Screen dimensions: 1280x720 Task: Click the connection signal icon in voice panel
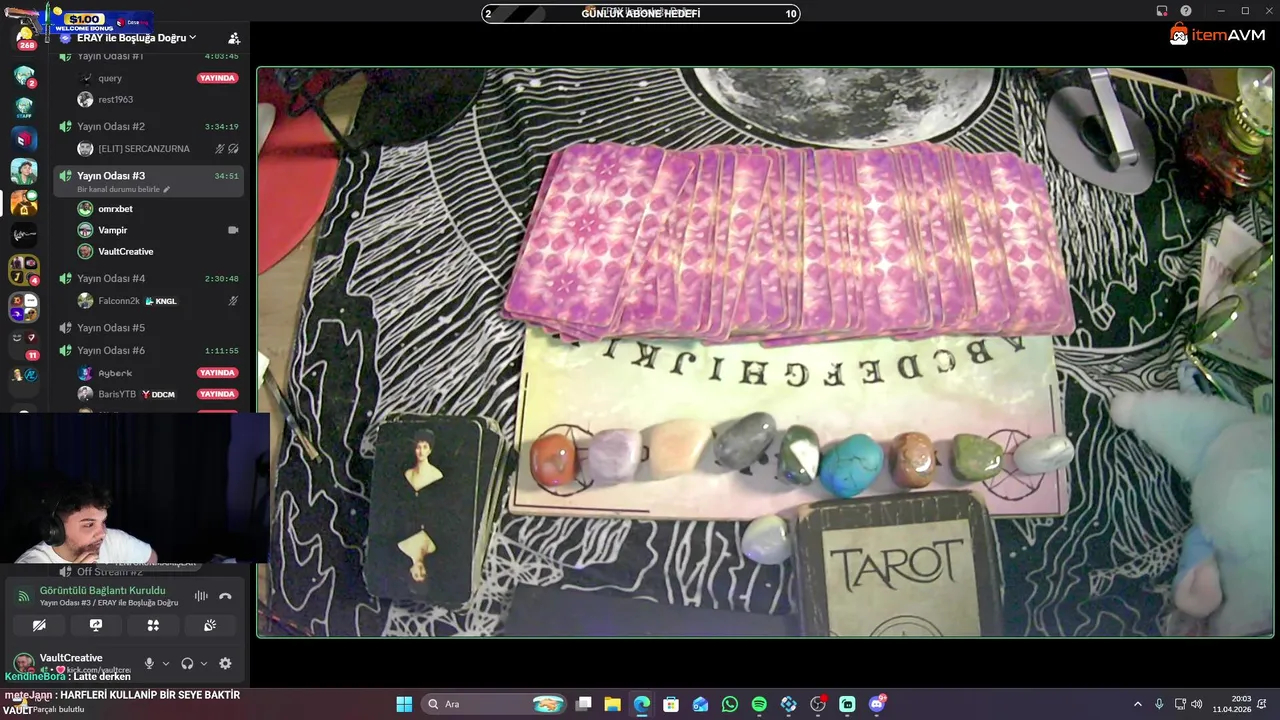tap(24, 596)
